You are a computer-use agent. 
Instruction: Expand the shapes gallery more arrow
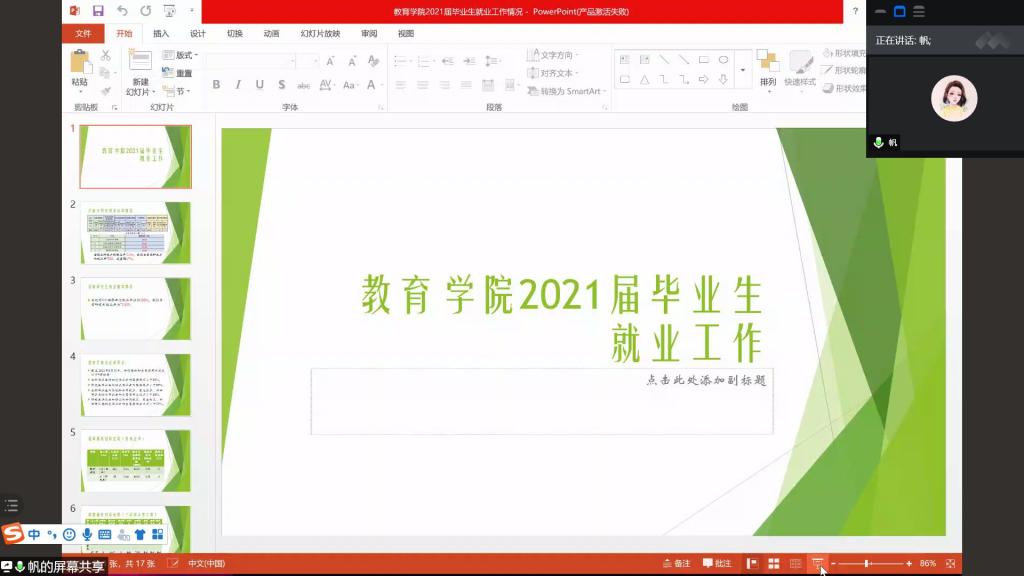(742, 70)
